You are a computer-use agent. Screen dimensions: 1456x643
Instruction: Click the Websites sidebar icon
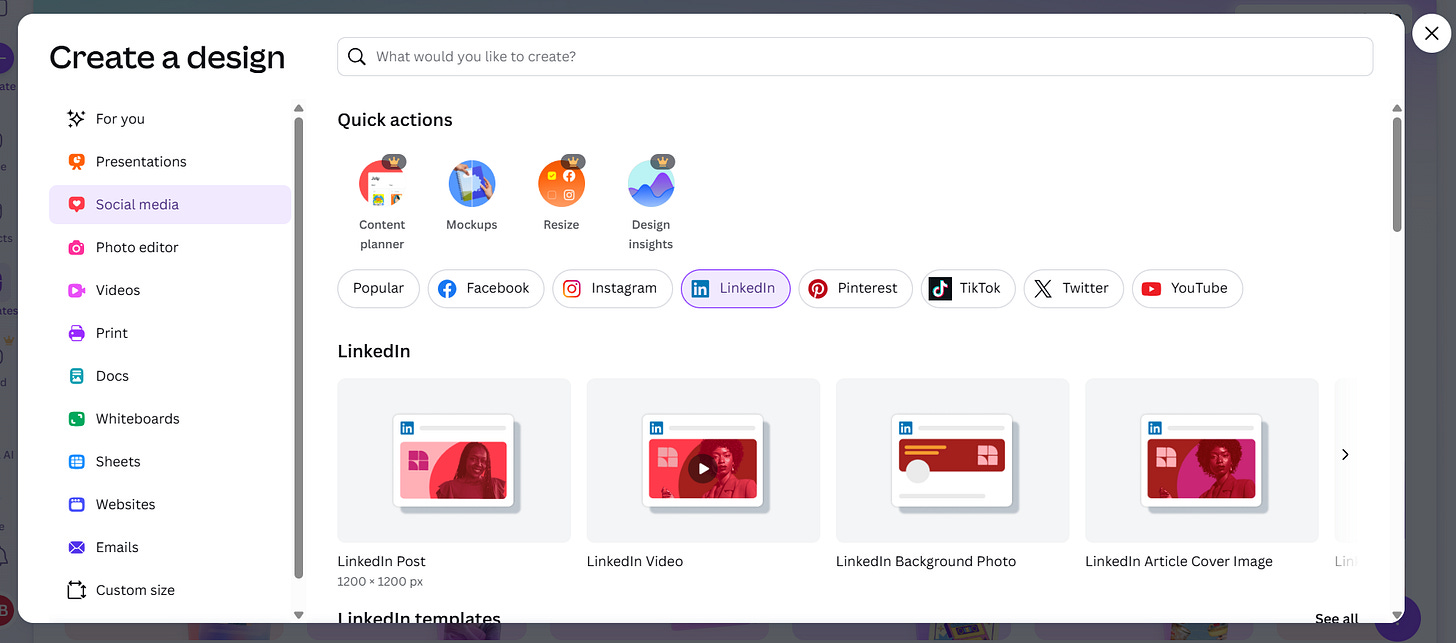click(76, 505)
